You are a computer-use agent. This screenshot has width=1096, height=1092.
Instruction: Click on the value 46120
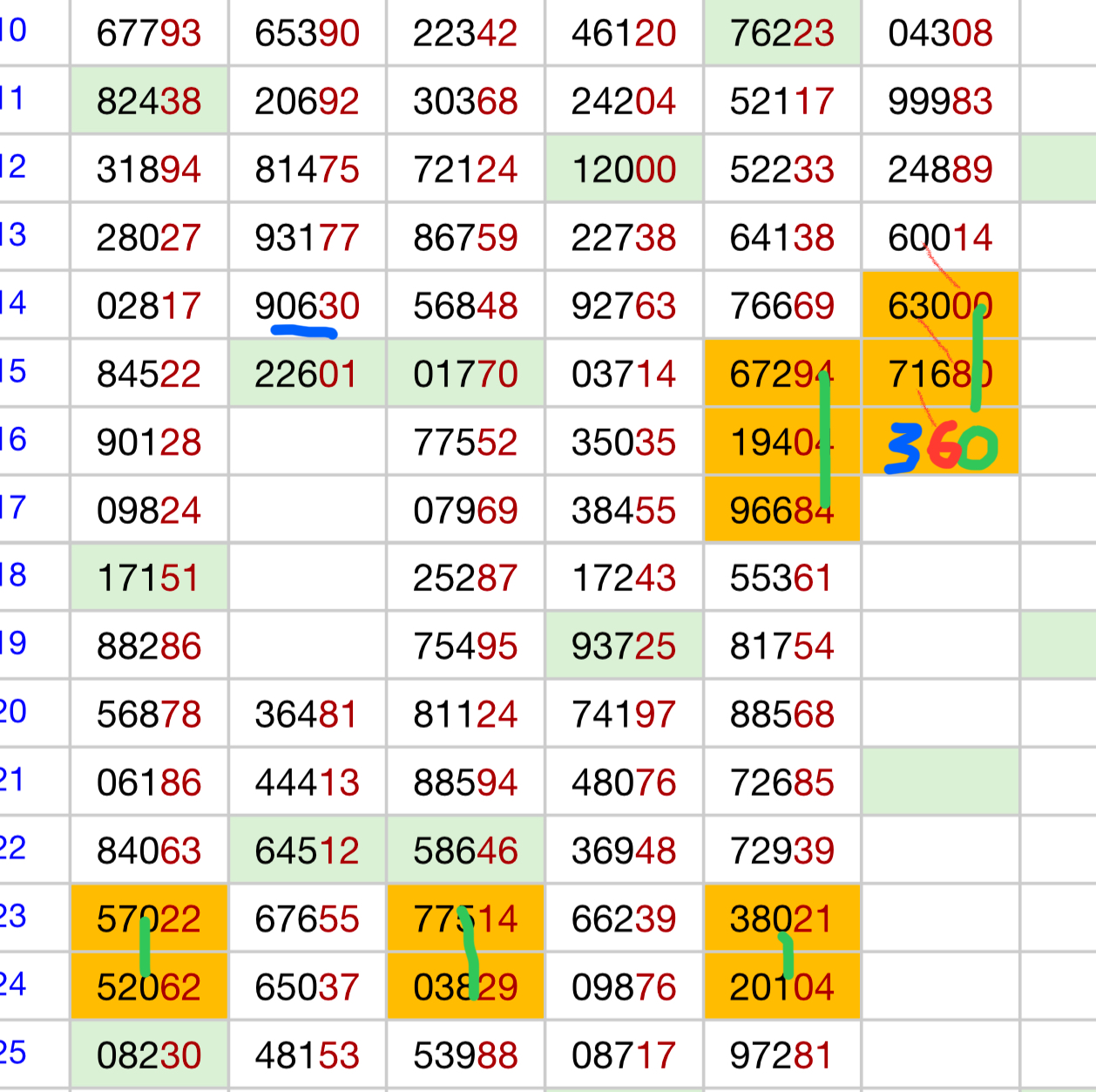click(x=624, y=32)
